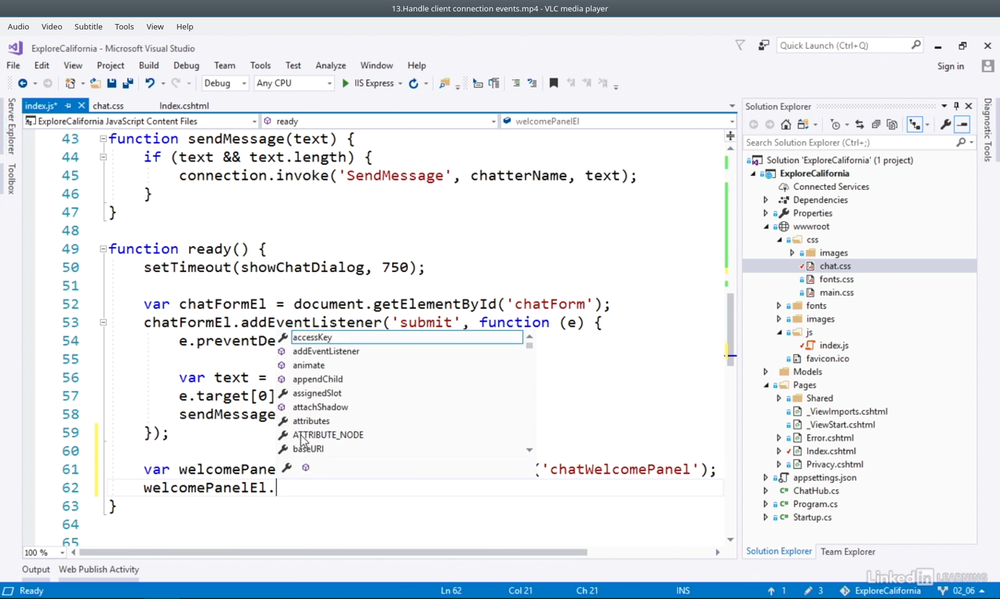The width and height of the screenshot is (1000, 599).
Task: Click the split editor icon above scrollbar
Action: (730, 136)
